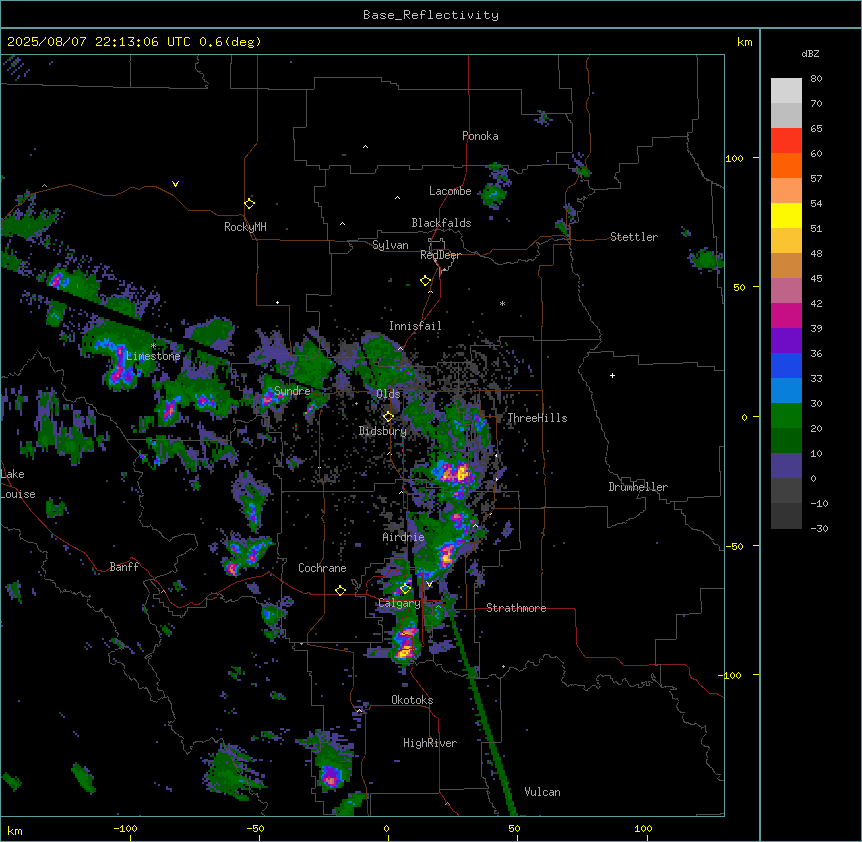Click the Olds town label
This screenshot has height=842, width=862.
388,394
